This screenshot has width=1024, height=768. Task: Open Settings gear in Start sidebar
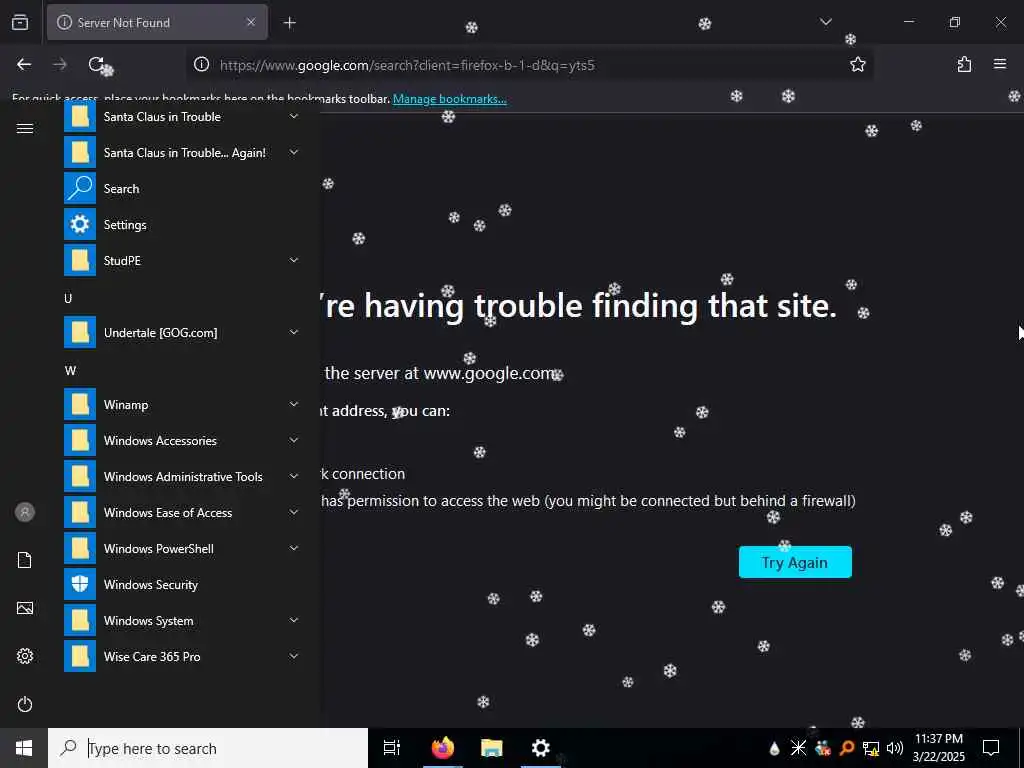tap(25, 656)
